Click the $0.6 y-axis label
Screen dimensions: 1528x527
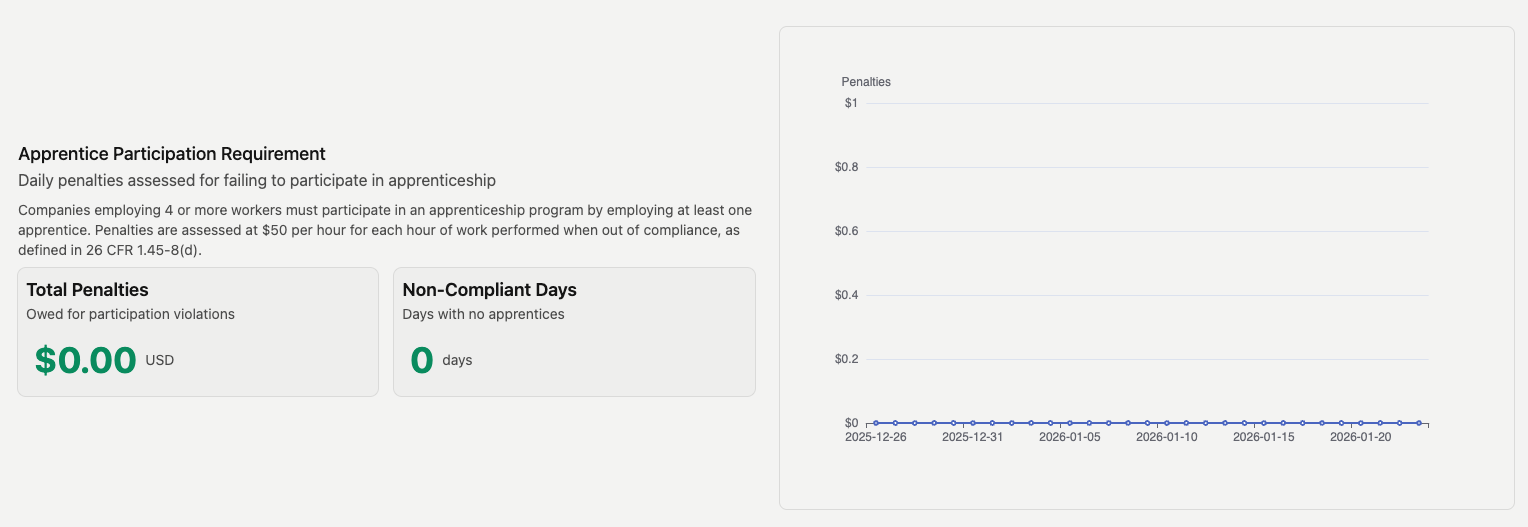coord(847,231)
